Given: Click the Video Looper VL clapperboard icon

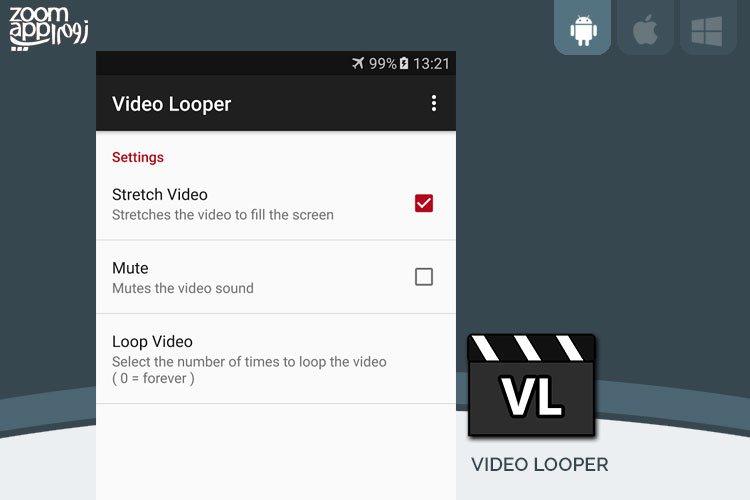Looking at the screenshot, I should [x=531, y=385].
